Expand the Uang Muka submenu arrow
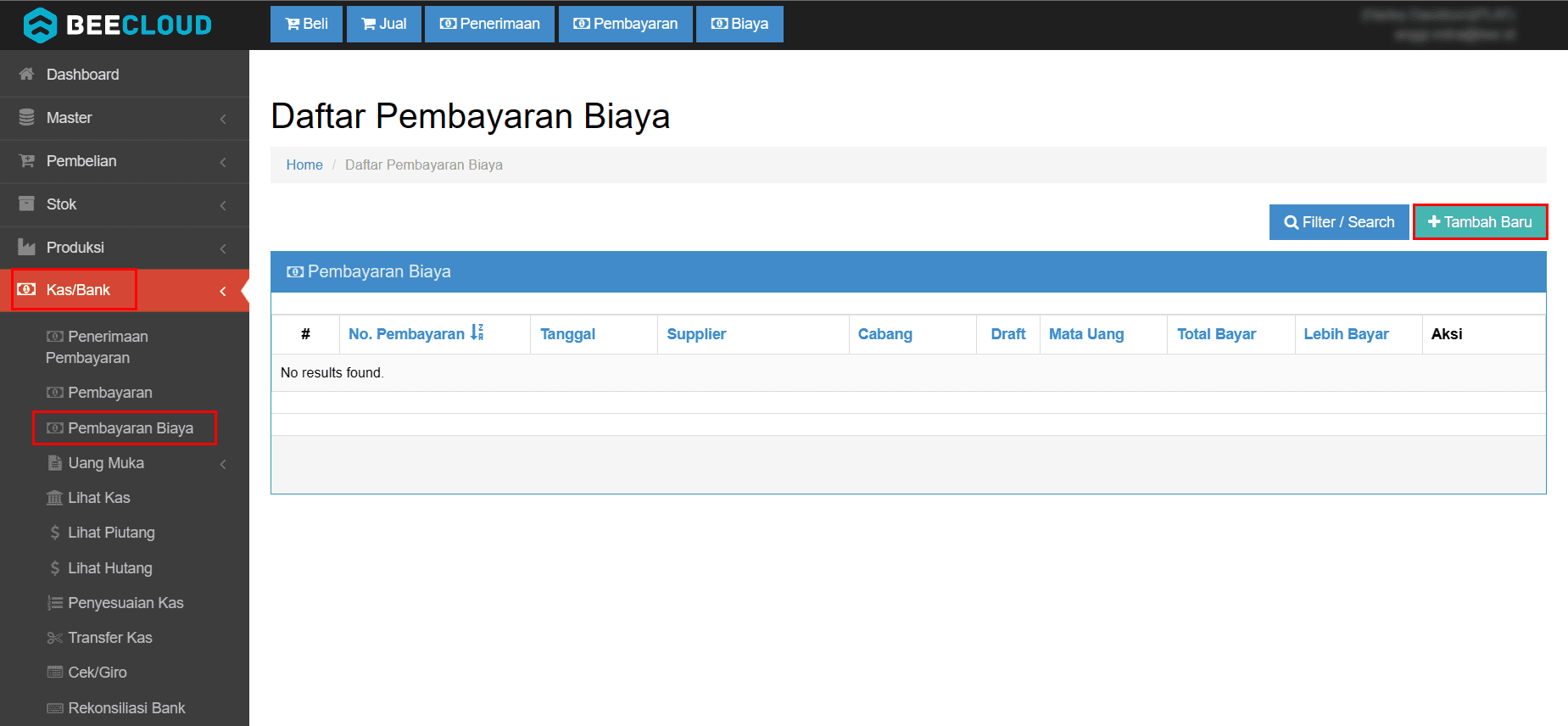1568x726 pixels. [x=223, y=464]
